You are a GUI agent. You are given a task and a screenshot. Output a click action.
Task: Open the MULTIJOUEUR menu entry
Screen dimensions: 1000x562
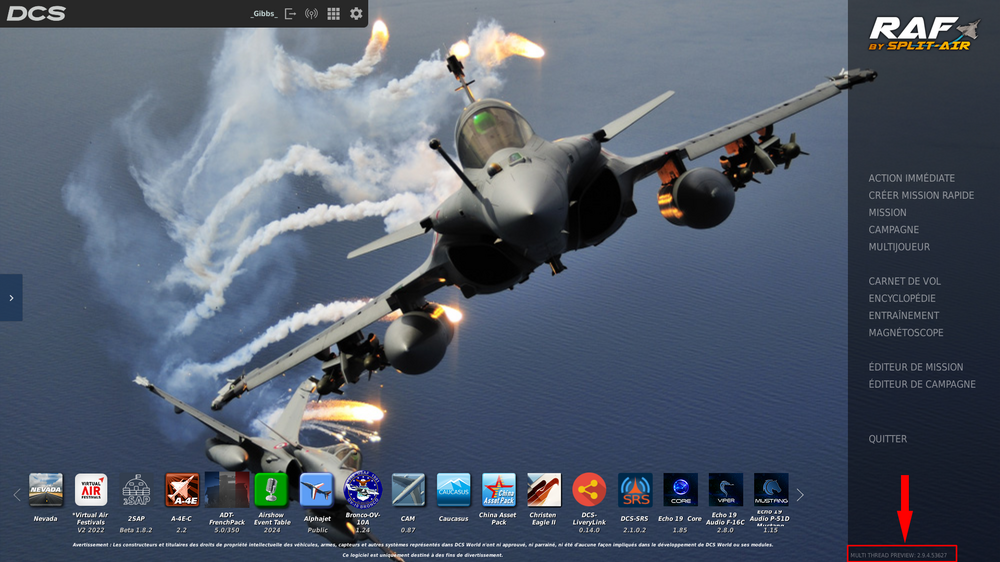pos(899,247)
